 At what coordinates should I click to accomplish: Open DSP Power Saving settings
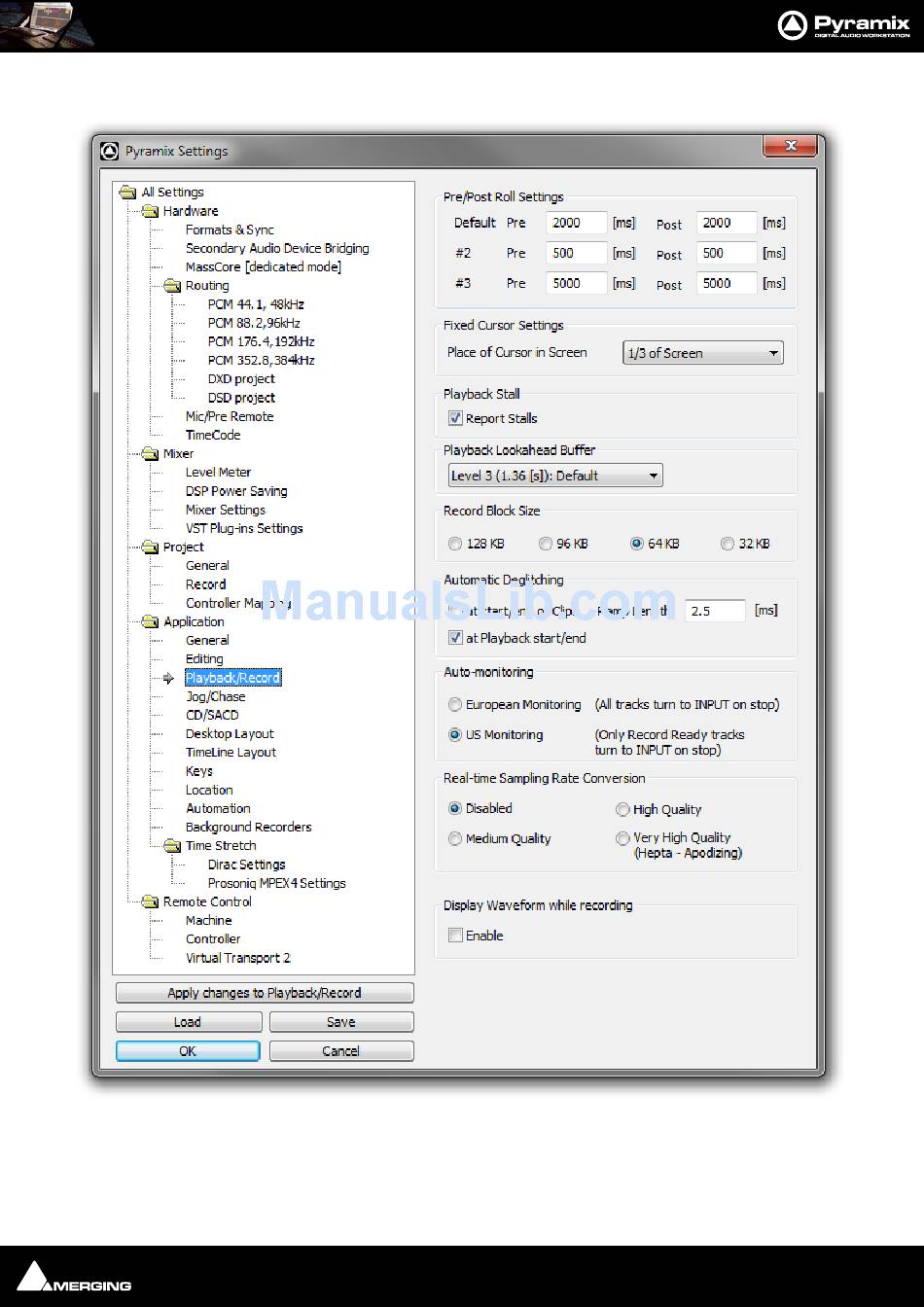[236, 491]
